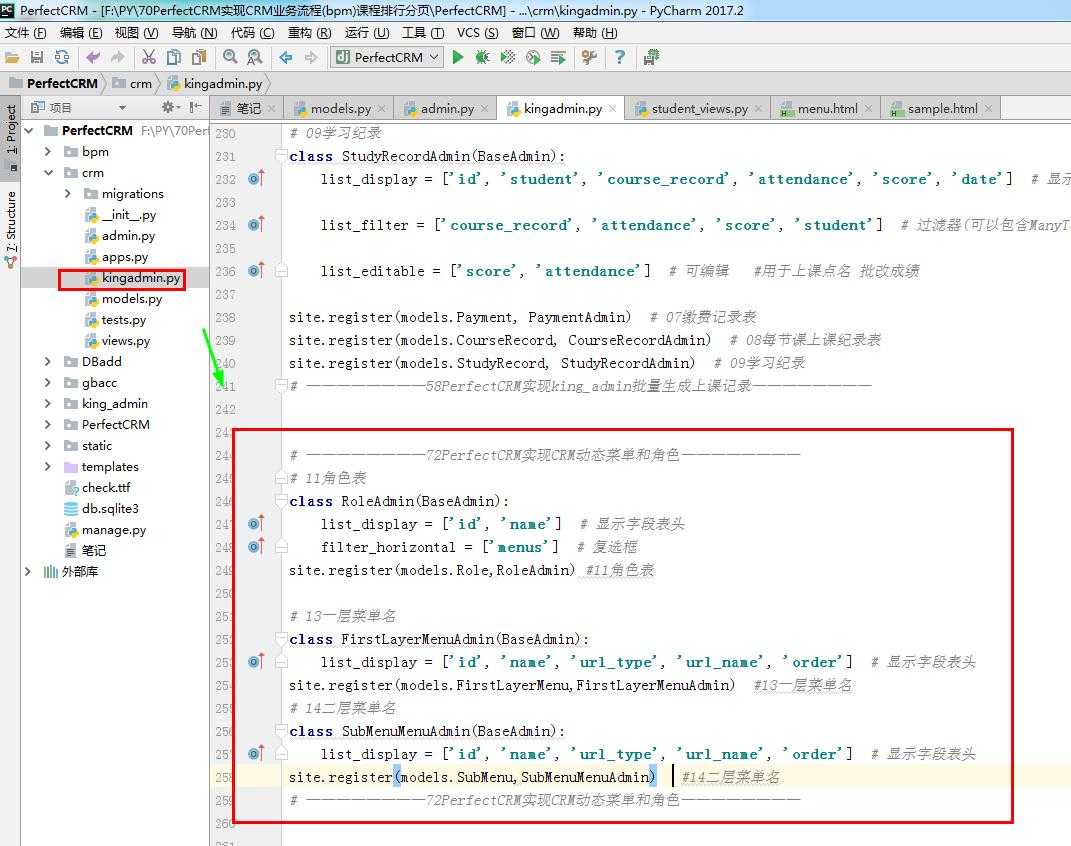Click override marker on line 236
Screen dimensions: 1071x846
coord(256,271)
